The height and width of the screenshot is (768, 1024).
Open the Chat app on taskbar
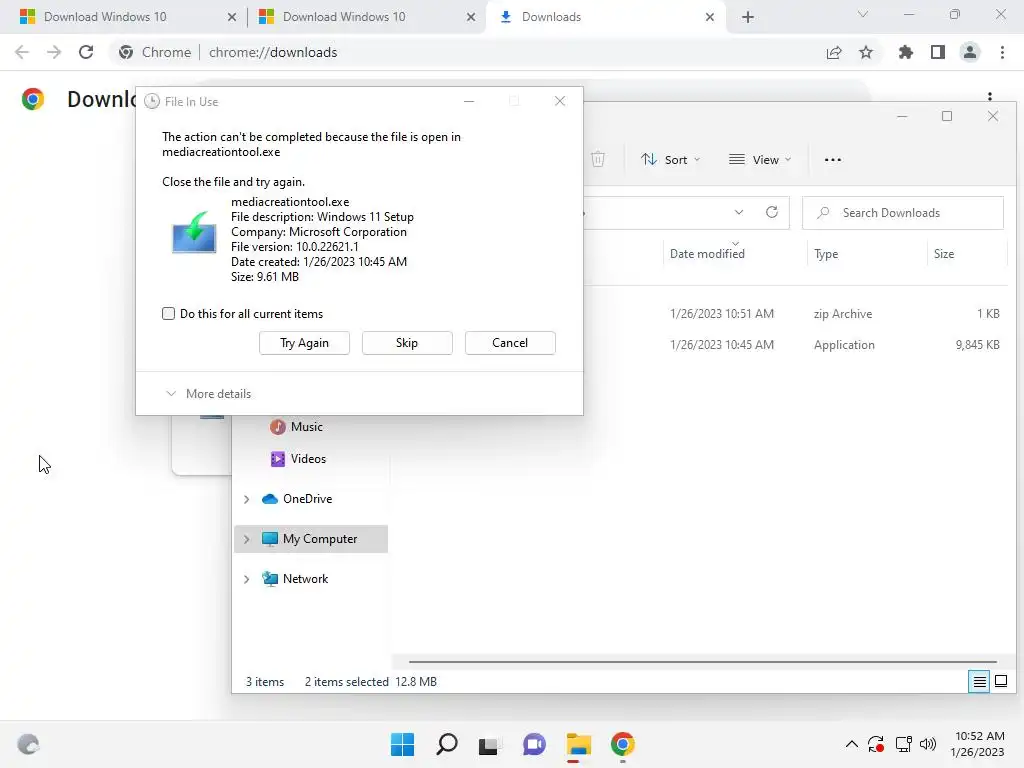(x=534, y=744)
